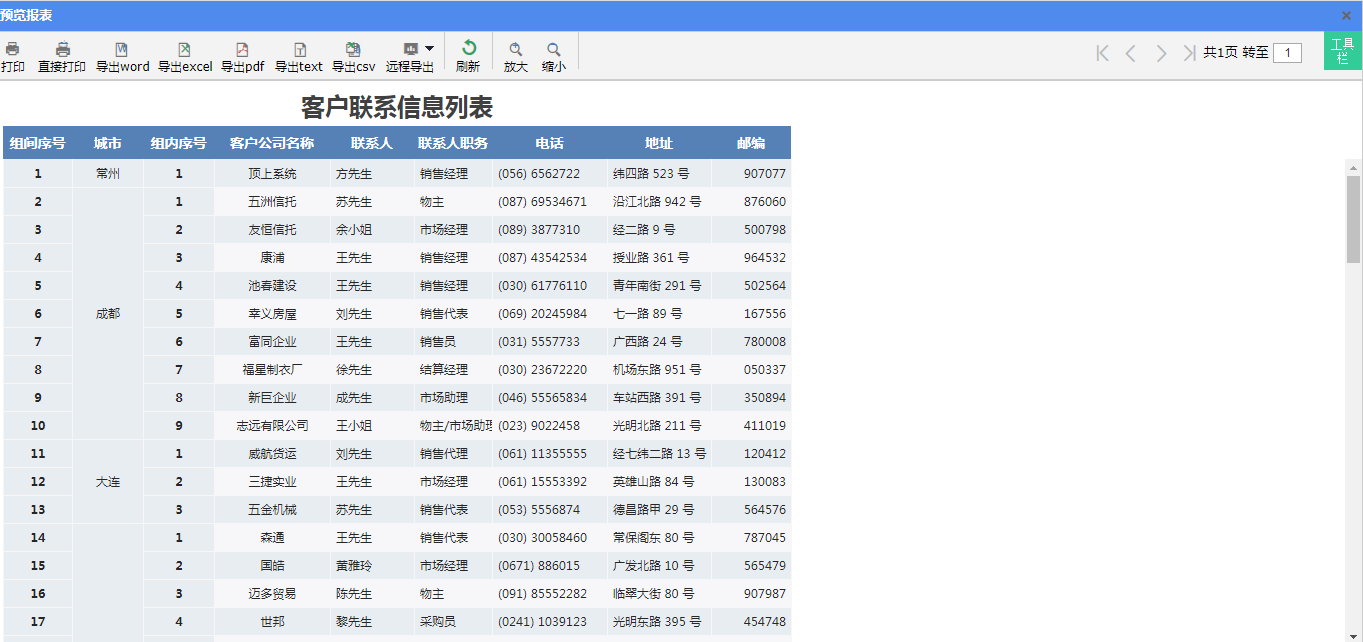Click the Direct Print (直接打印) icon
This screenshot has height=642, width=1363.
[62, 50]
